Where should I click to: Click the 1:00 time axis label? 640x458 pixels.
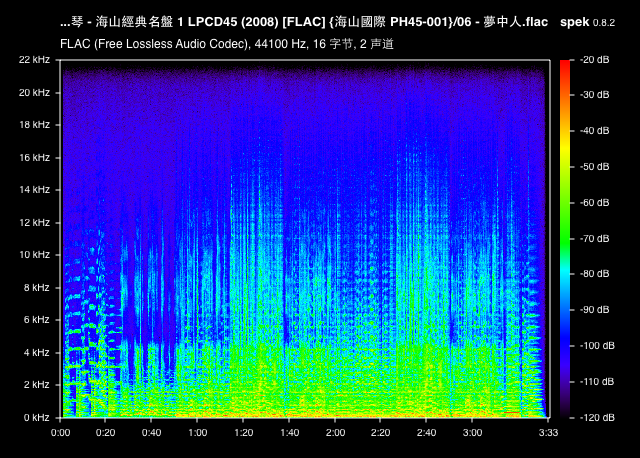click(198, 432)
